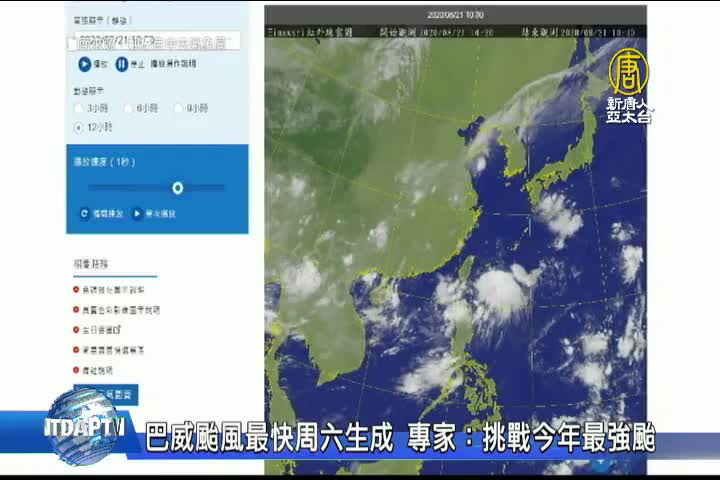Select the 9-hour range radio button
Screen dimensions: 720x480
[178, 107]
